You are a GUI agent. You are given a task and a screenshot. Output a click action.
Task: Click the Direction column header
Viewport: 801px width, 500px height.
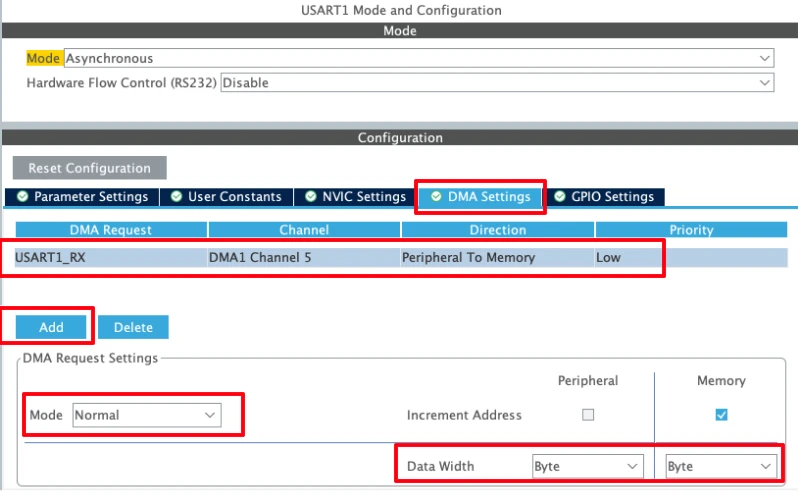[497, 230]
